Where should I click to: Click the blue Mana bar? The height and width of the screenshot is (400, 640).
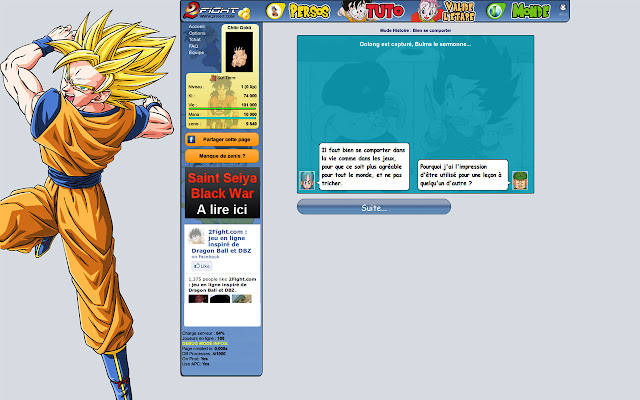pyautogui.click(x=222, y=118)
